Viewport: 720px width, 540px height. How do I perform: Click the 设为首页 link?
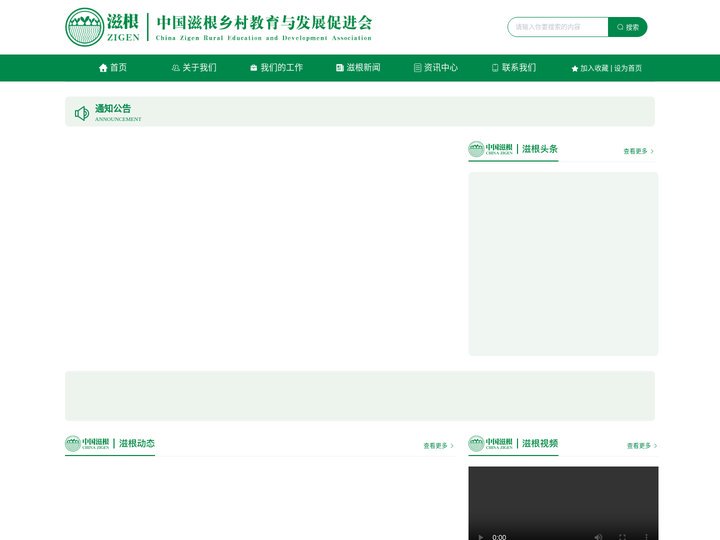[x=628, y=68]
